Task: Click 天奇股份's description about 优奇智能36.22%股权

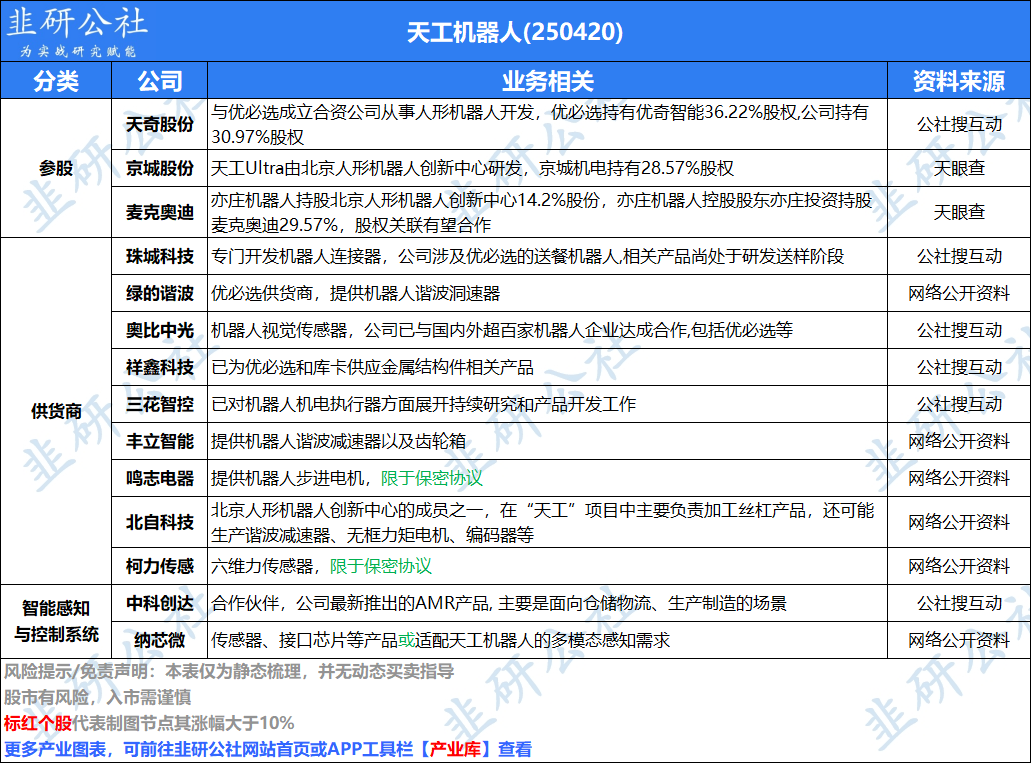Action: [x=540, y=124]
